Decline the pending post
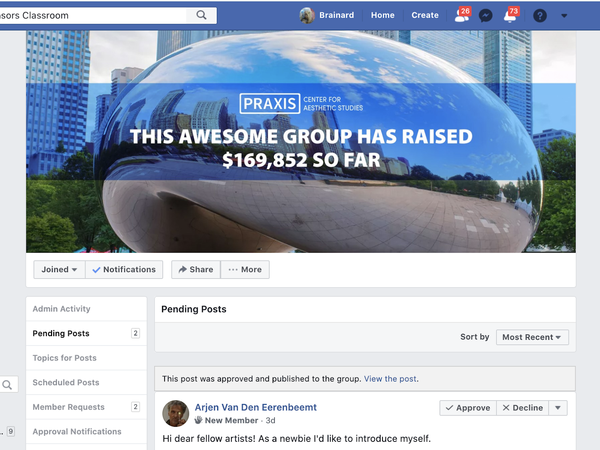 point(523,408)
